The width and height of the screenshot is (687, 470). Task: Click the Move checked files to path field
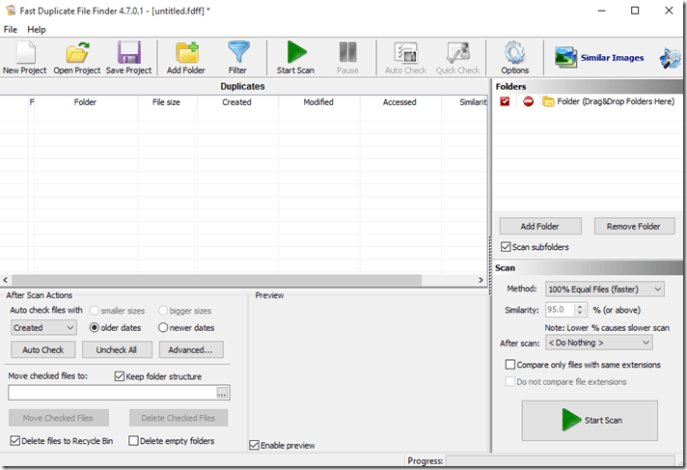113,393
